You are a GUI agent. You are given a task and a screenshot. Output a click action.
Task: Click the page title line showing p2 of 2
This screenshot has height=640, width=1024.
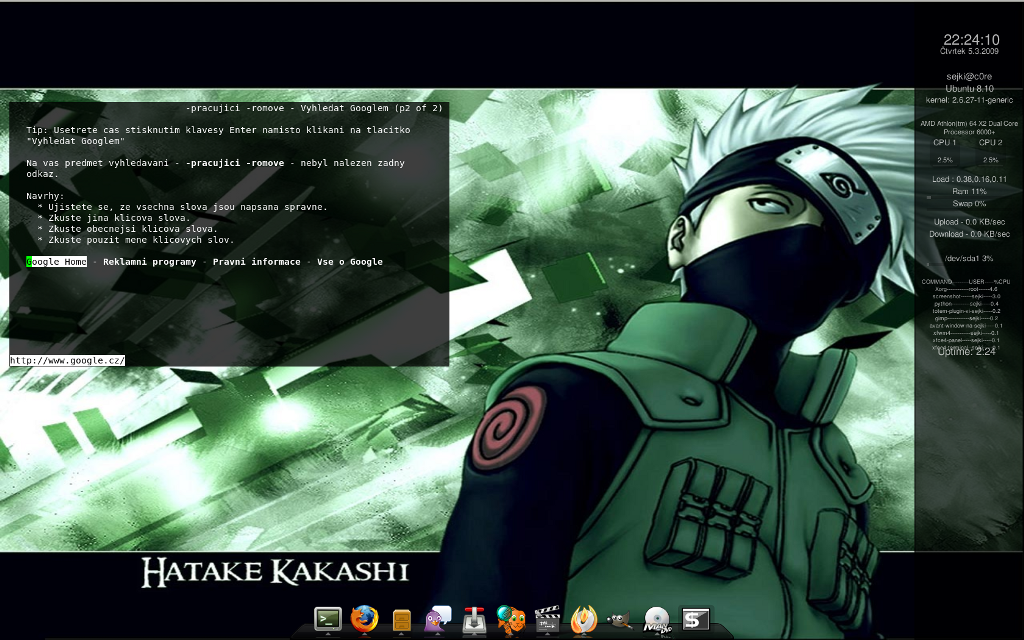coord(314,108)
